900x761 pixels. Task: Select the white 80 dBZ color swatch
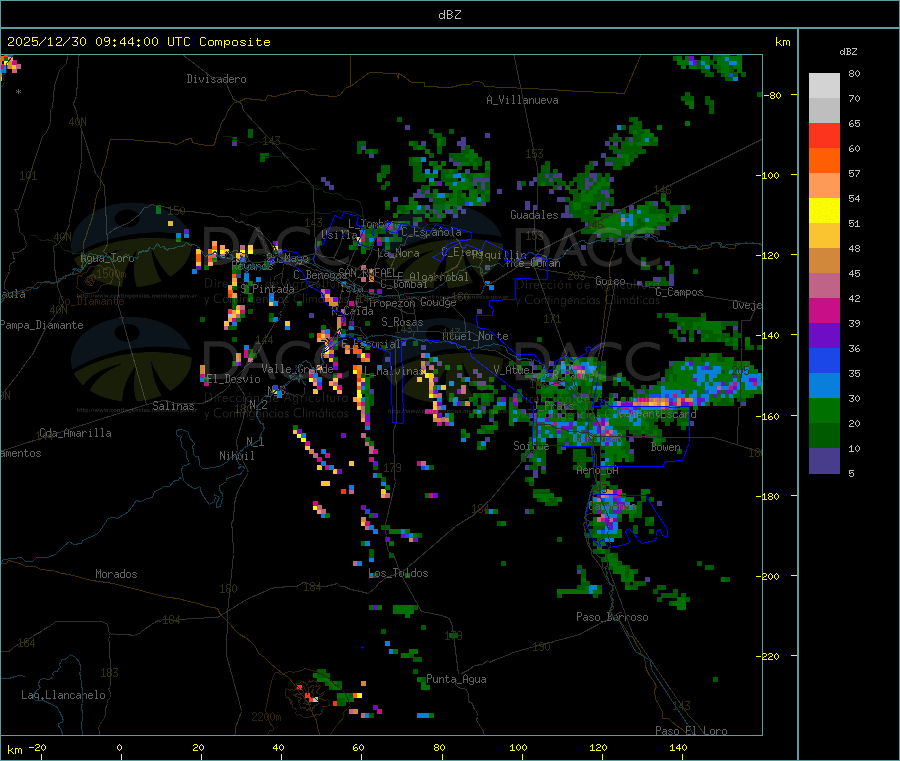[824, 86]
